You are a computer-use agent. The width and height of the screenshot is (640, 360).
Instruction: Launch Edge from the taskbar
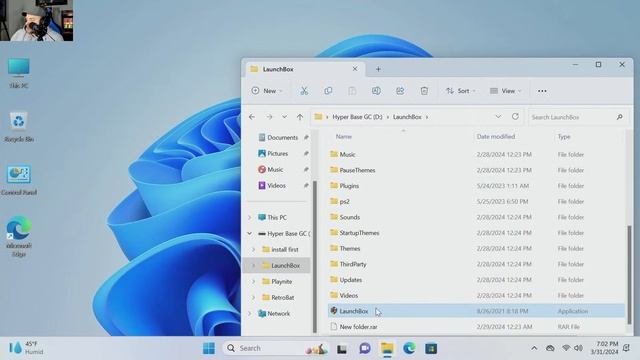[x=409, y=348]
